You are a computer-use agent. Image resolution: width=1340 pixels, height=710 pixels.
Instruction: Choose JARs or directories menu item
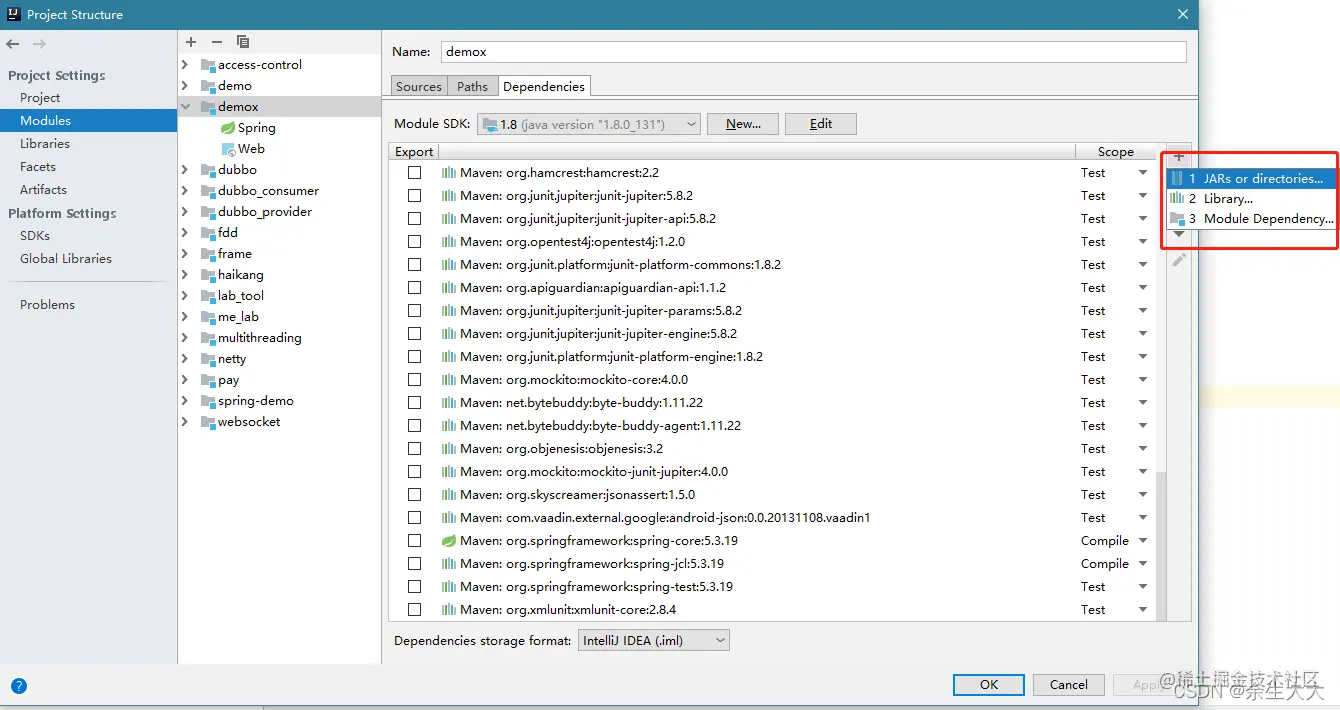1251,179
